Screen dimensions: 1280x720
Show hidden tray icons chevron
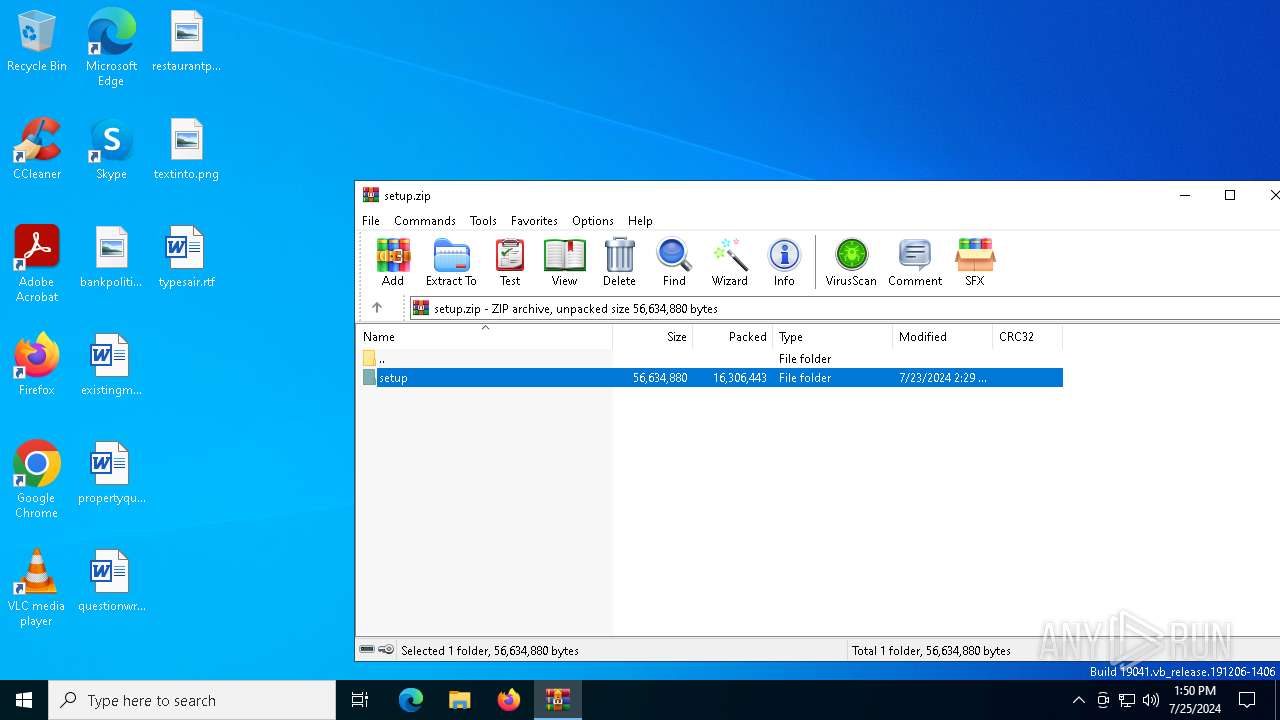(x=1078, y=700)
